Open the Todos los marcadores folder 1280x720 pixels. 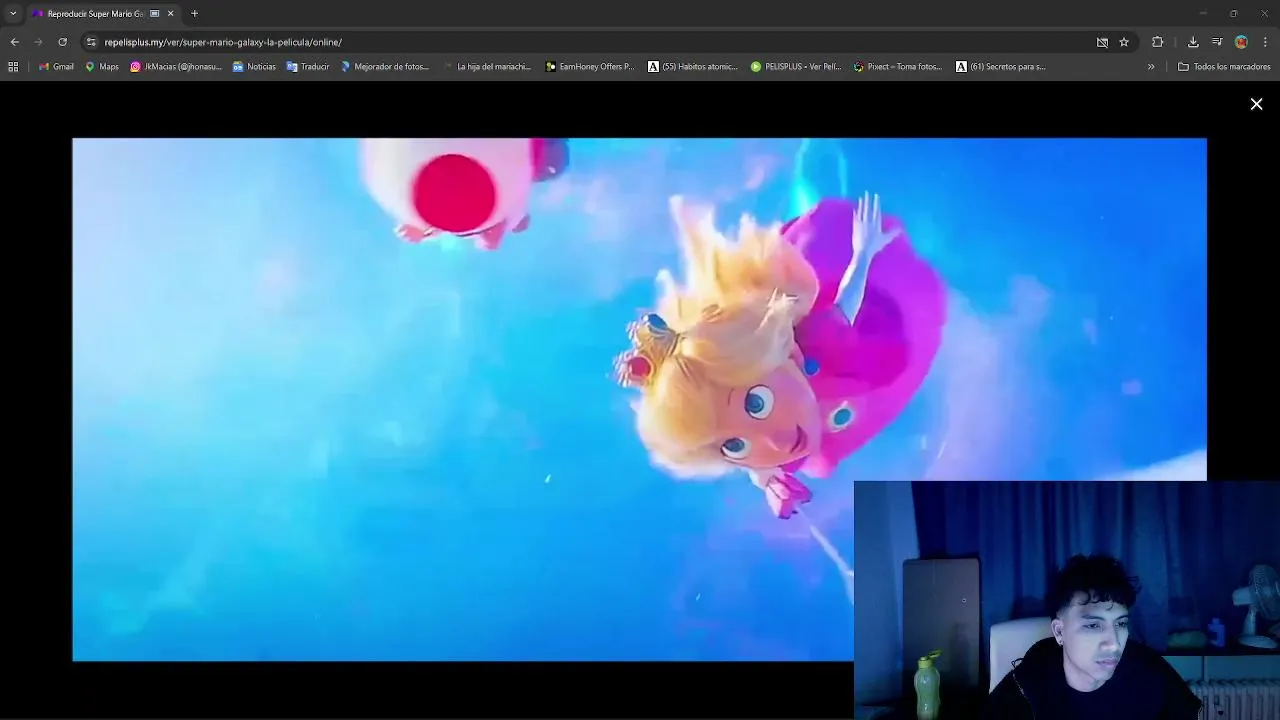coord(1224,67)
